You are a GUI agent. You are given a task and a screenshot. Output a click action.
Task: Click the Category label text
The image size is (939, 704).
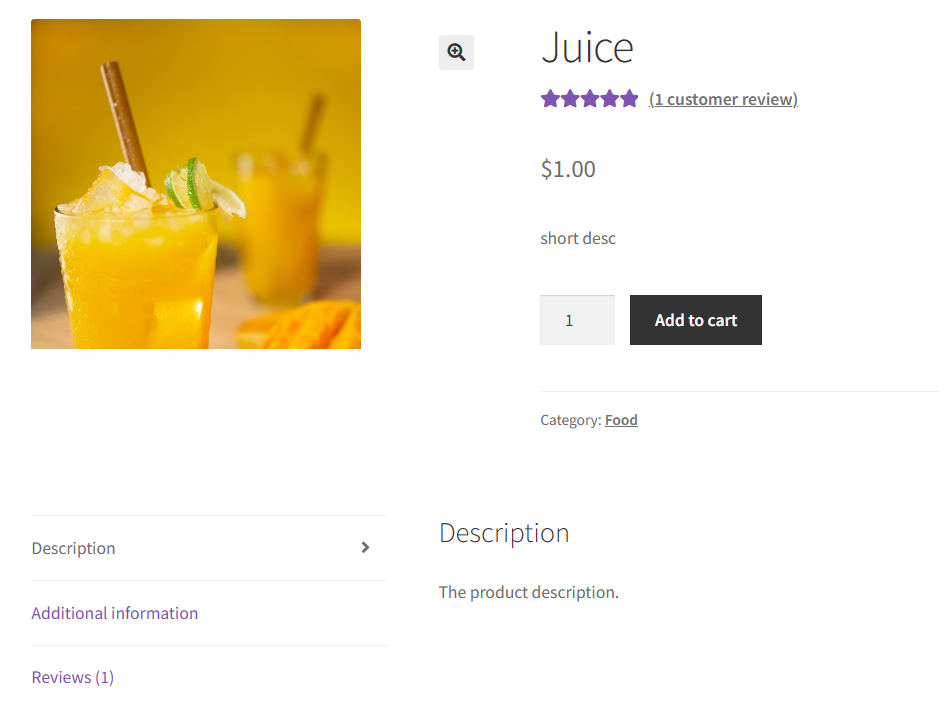(571, 420)
